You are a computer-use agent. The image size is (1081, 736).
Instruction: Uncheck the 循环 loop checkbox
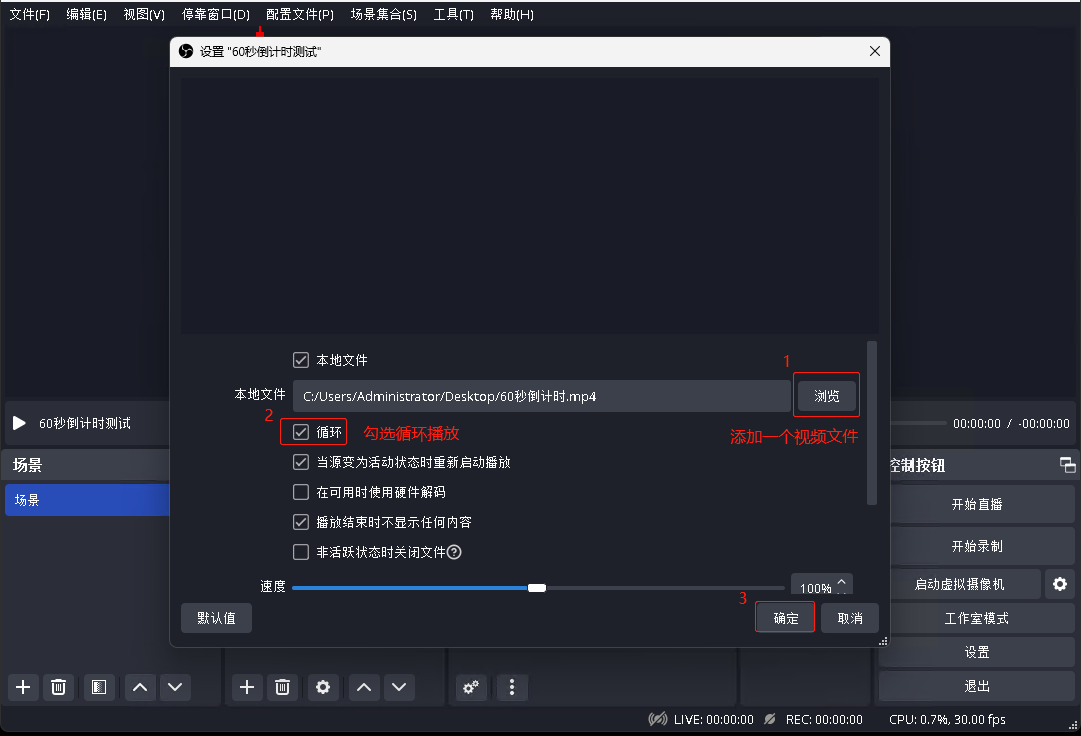pyautogui.click(x=301, y=433)
